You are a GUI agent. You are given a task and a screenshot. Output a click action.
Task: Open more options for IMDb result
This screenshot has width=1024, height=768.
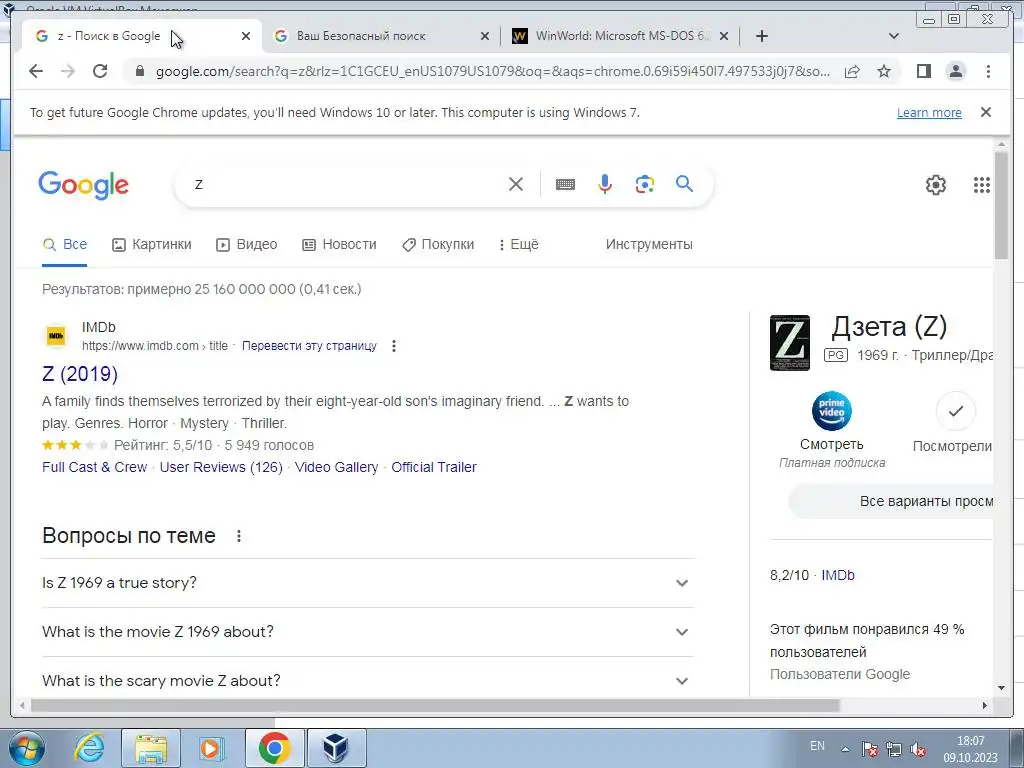point(394,346)
